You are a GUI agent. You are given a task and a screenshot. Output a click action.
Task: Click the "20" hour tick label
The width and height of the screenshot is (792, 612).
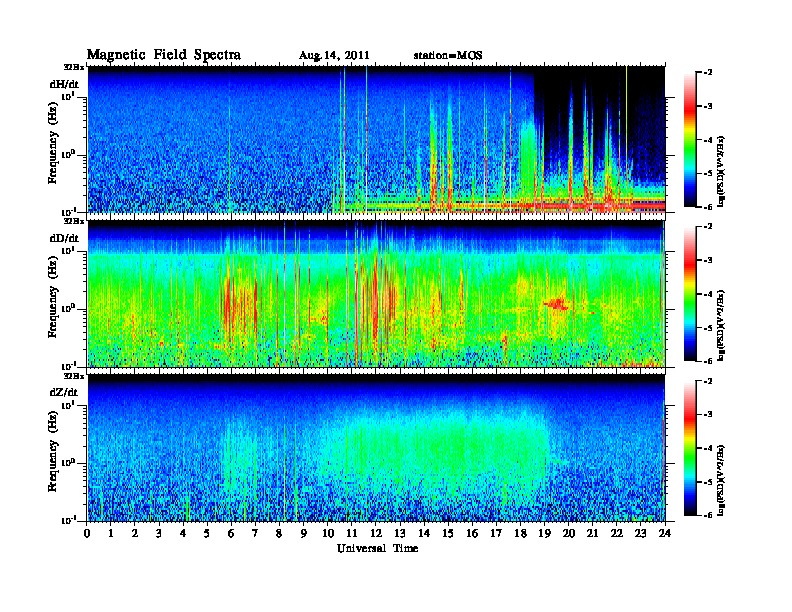tap(569, 534)
